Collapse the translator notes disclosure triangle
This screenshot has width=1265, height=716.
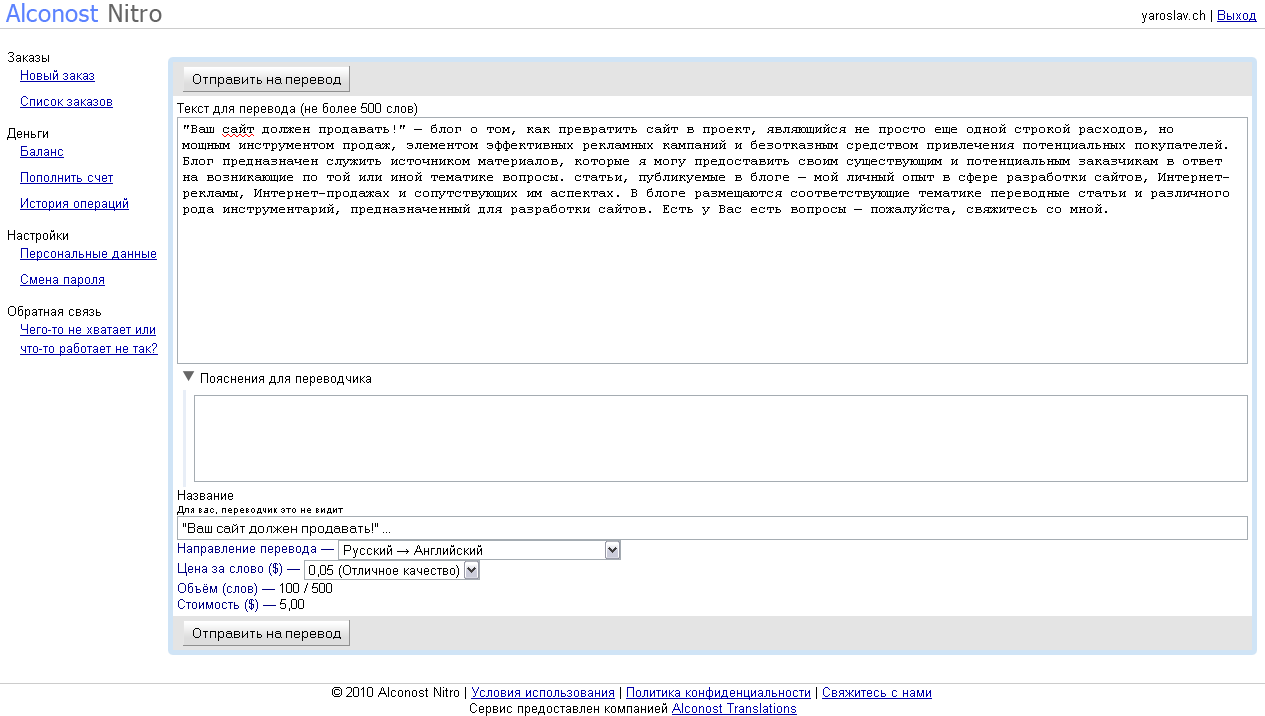pos(188,377)
